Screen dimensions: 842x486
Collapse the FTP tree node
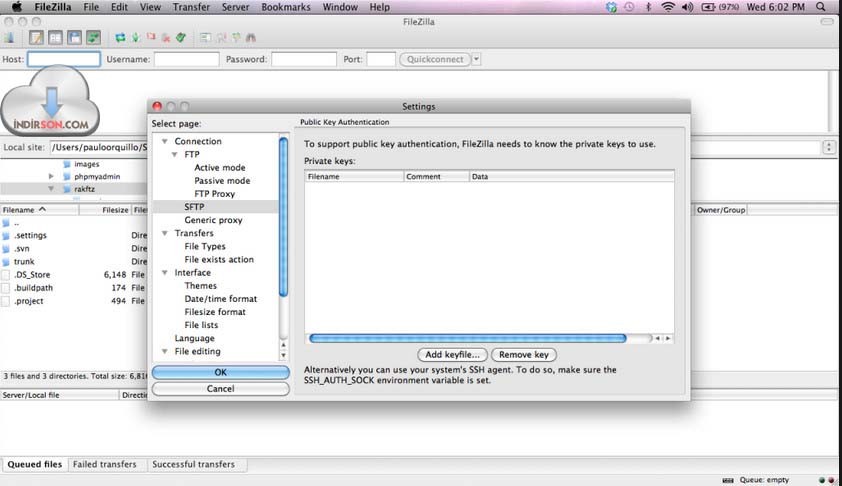coord(174,154)
